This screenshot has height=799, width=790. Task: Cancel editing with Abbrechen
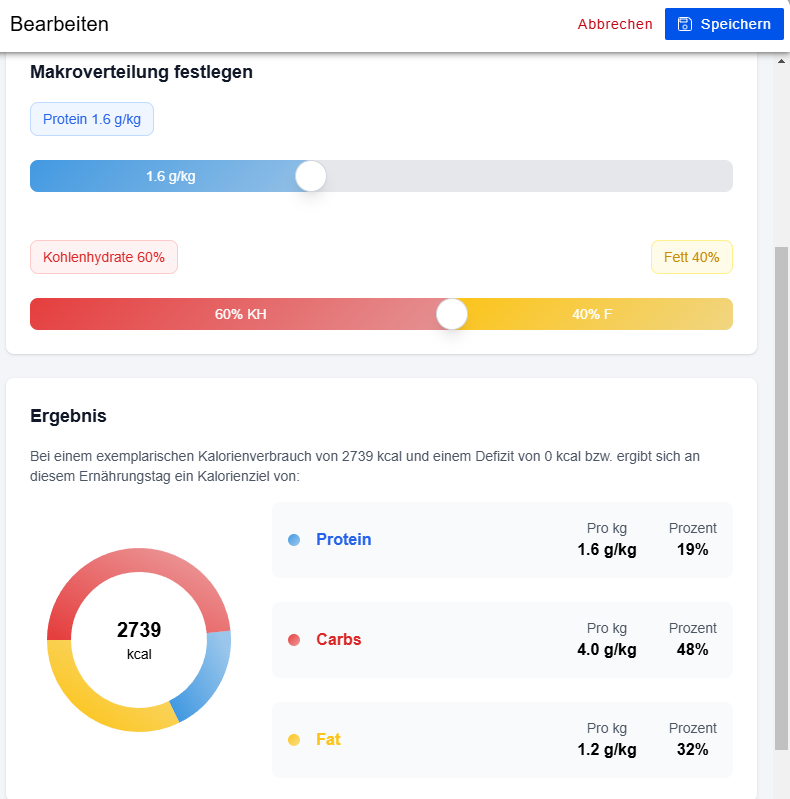[x=615, y=24]
